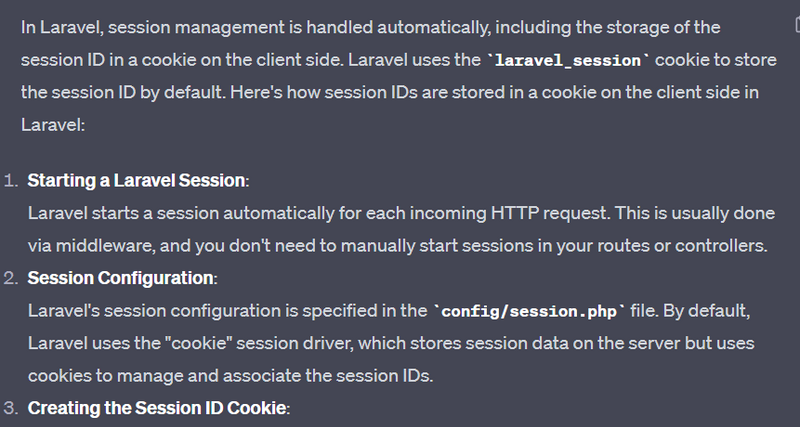
Task: Click the laravel_session inline code
Action: click(568, 61)
